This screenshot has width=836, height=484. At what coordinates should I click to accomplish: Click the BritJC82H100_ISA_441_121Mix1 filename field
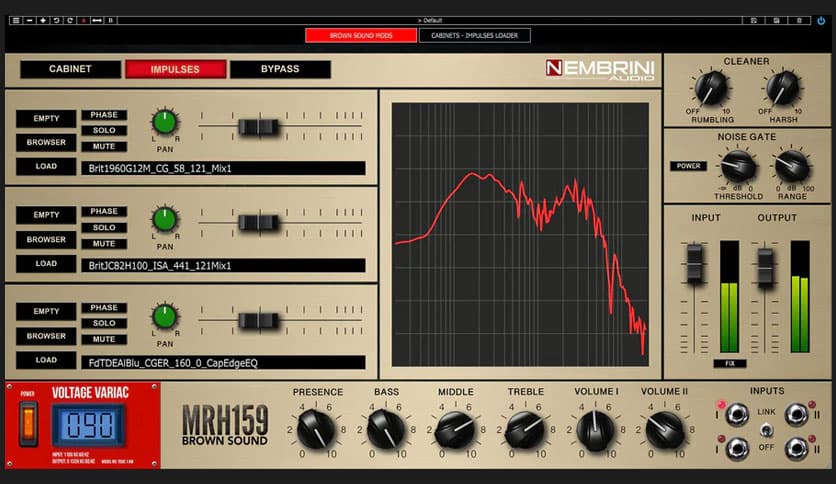(x=223, y=265)
